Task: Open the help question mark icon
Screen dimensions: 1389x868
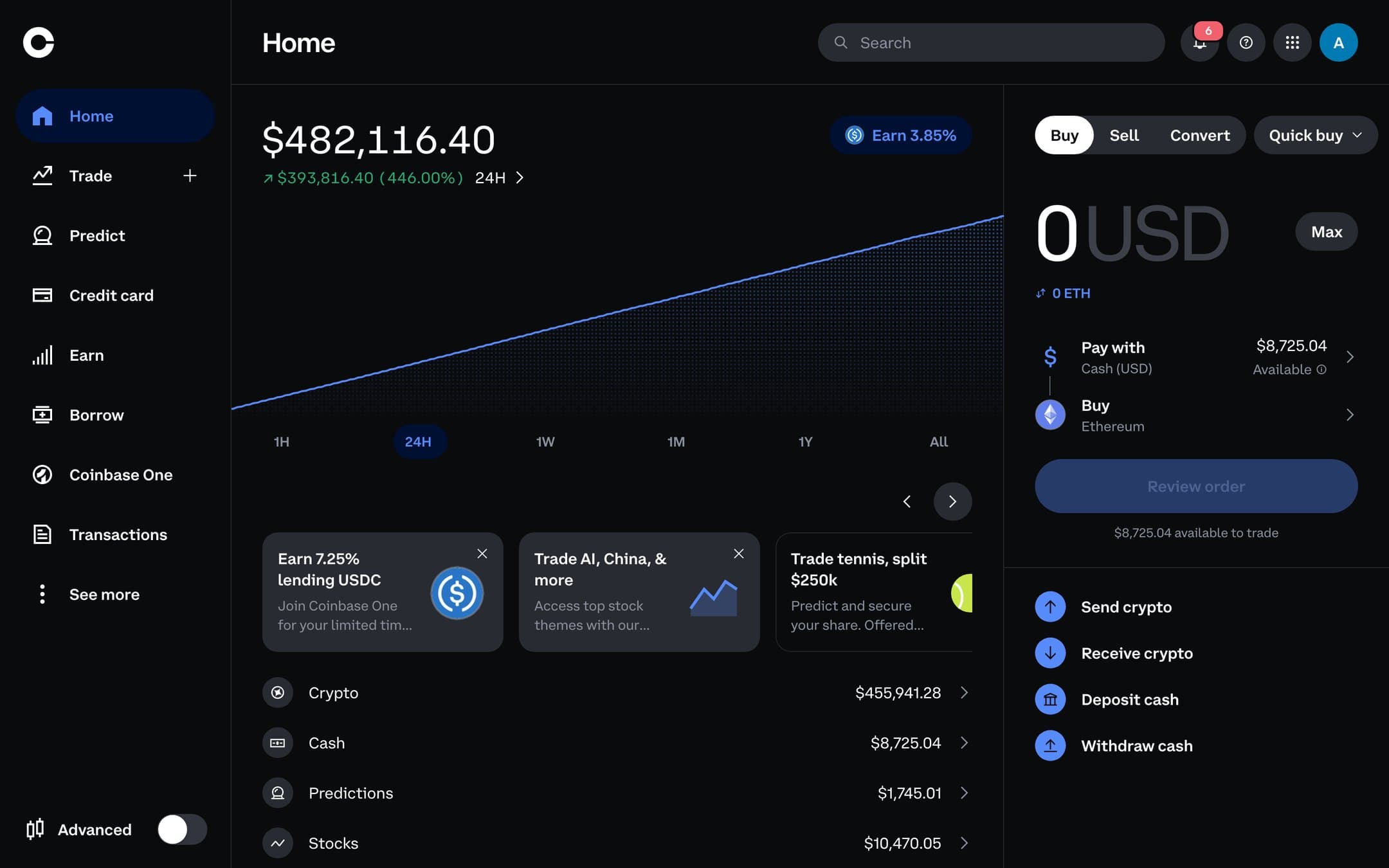Action: (x=1246, y=42)
